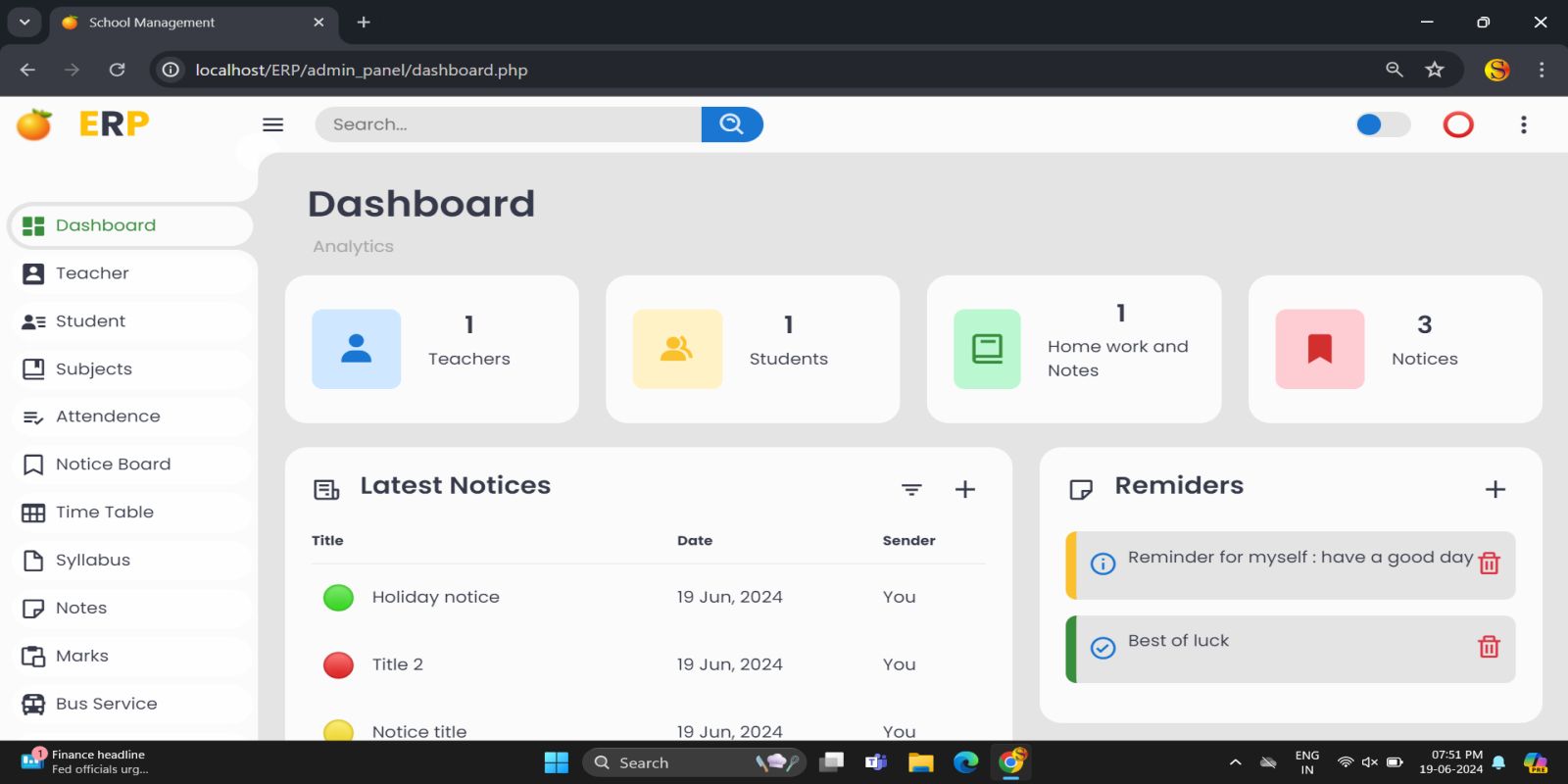Click the Notices card bookmark icon
This screenshot has width=1568, height=784.
(1320, 349)
